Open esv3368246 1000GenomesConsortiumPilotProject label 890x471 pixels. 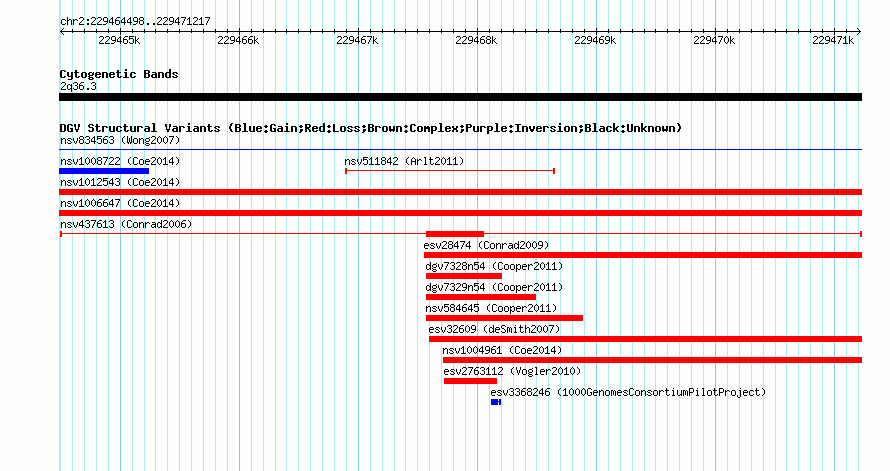(628, 392)
